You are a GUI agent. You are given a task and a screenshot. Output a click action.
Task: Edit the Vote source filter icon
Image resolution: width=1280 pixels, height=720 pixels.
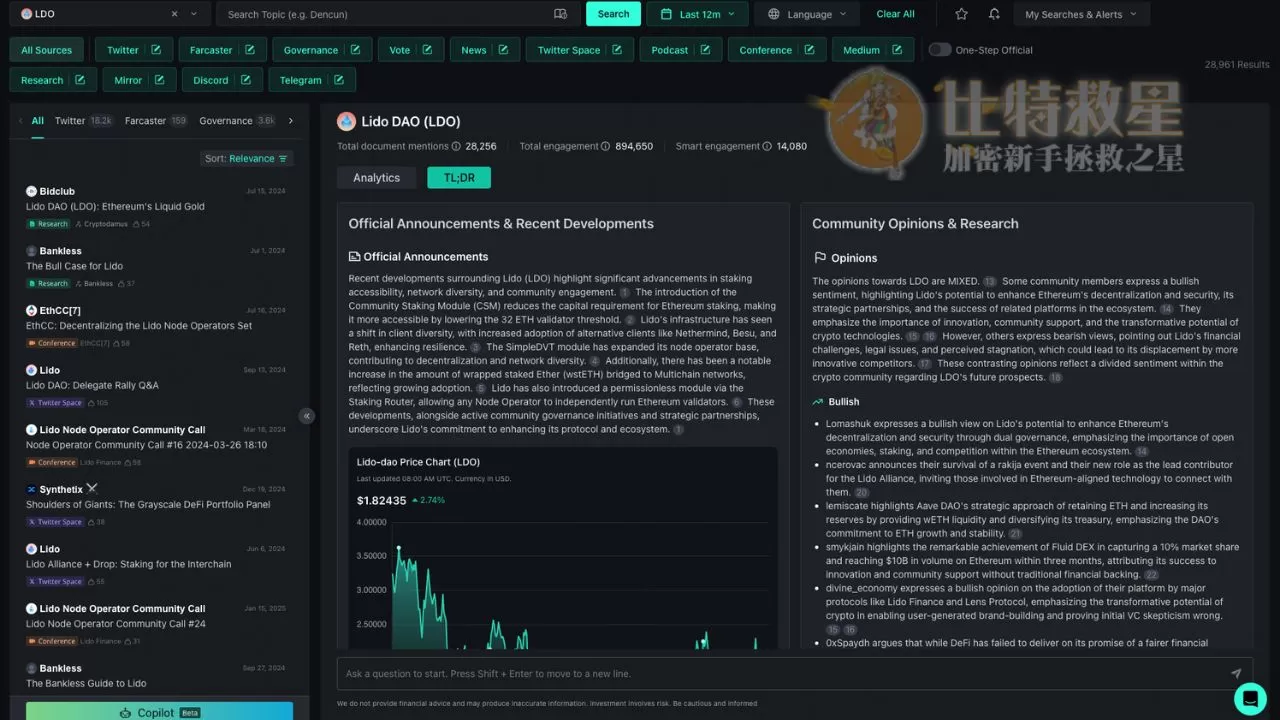427,50
